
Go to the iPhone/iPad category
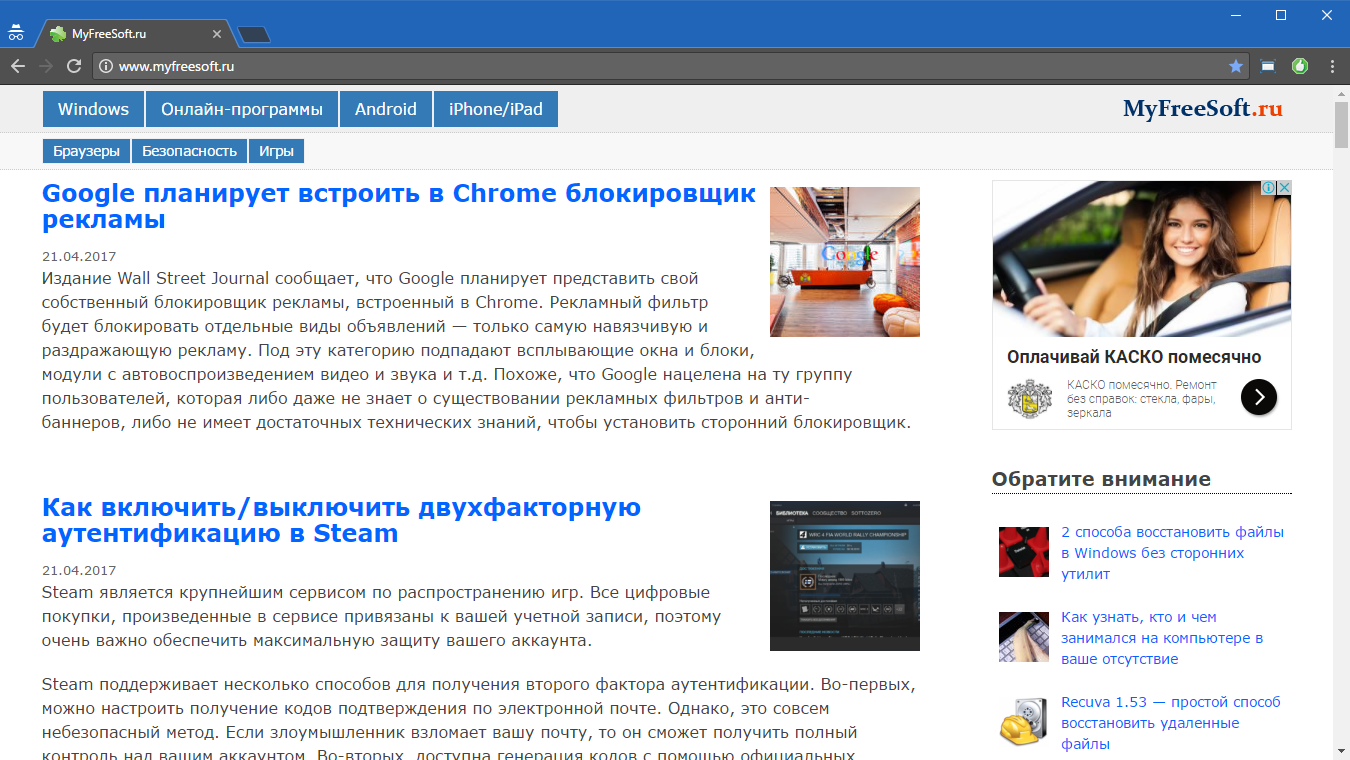(x=495, y=109)
